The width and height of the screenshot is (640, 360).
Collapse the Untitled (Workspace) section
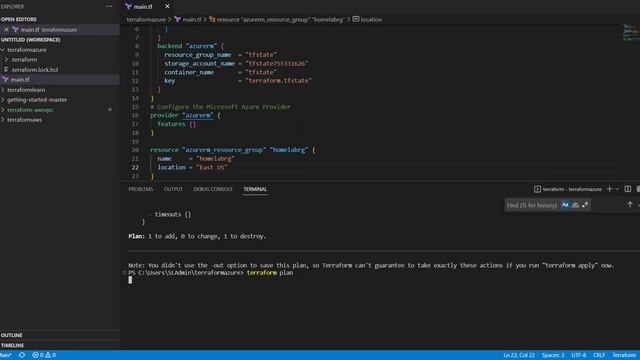point(31,40)
